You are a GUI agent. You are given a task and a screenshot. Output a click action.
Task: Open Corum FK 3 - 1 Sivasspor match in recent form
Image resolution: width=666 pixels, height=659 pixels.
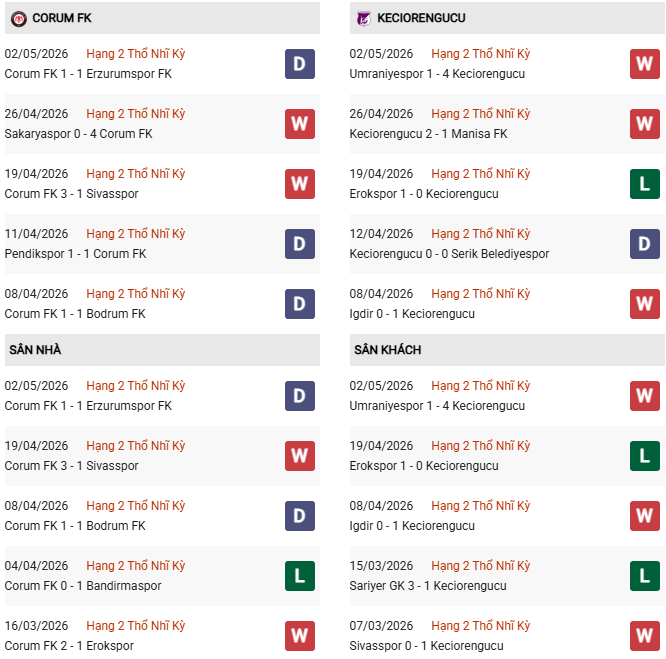(x=71, y=194)
